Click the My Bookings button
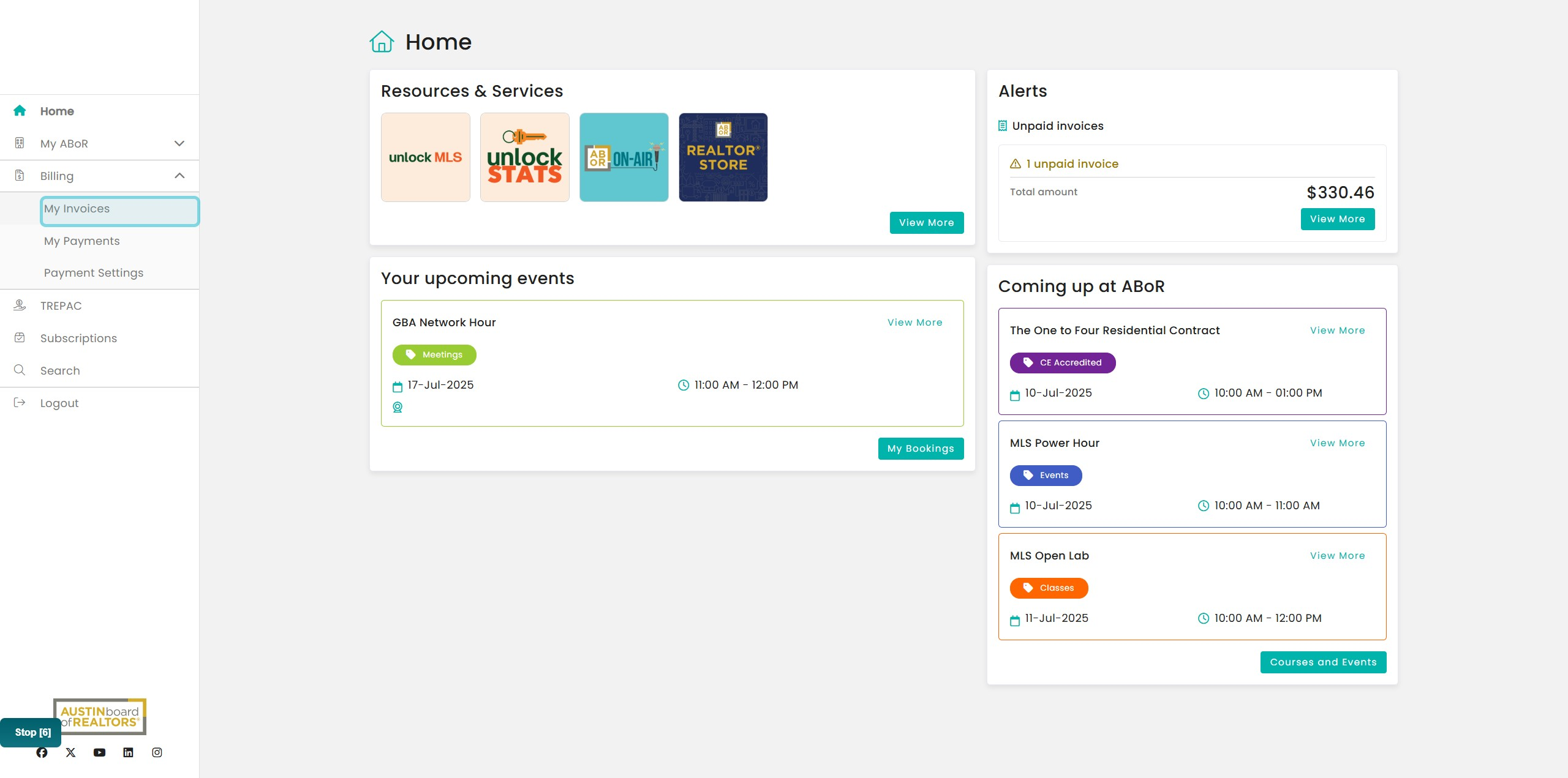1568x778 pixels. tap(921, 449)
